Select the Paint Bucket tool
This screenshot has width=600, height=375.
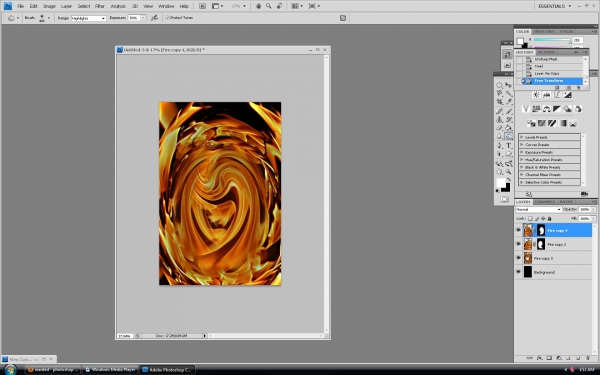(509, 128)
